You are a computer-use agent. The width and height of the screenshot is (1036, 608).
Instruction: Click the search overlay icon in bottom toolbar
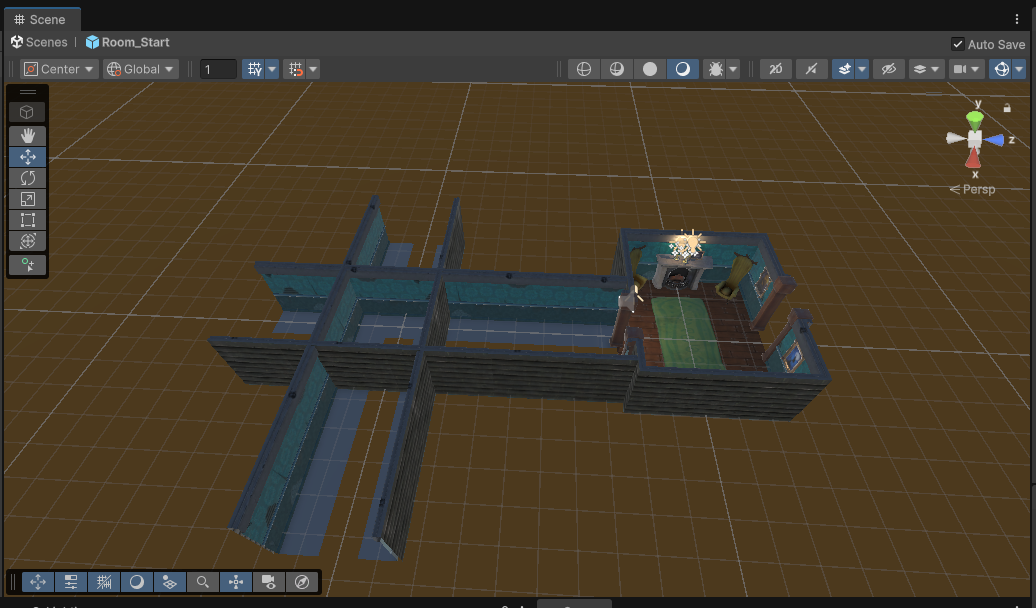[x=203, y=582]
